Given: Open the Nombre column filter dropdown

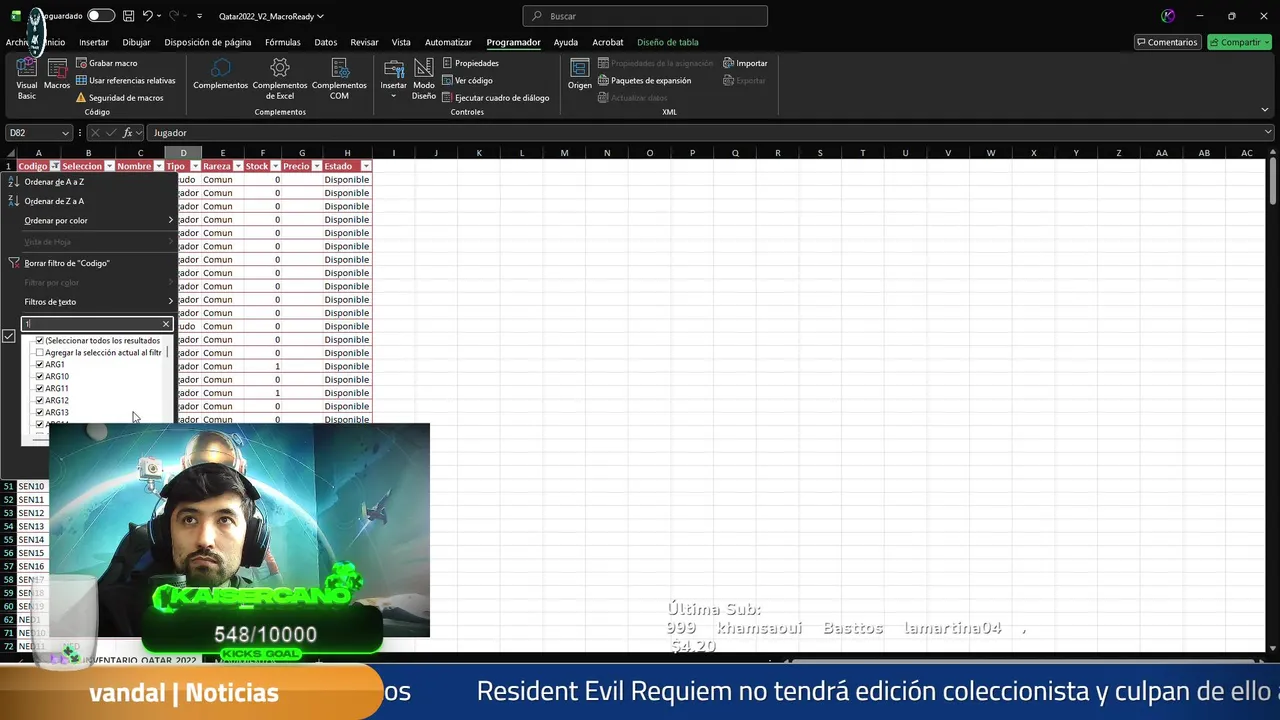Looking at the screenshot, I should pyautogui.click(x=159, y=166).
